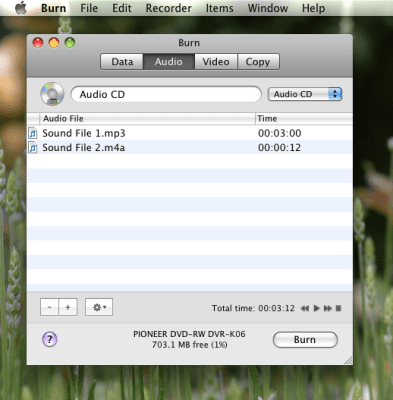Open the Help menu

[313, 8]
